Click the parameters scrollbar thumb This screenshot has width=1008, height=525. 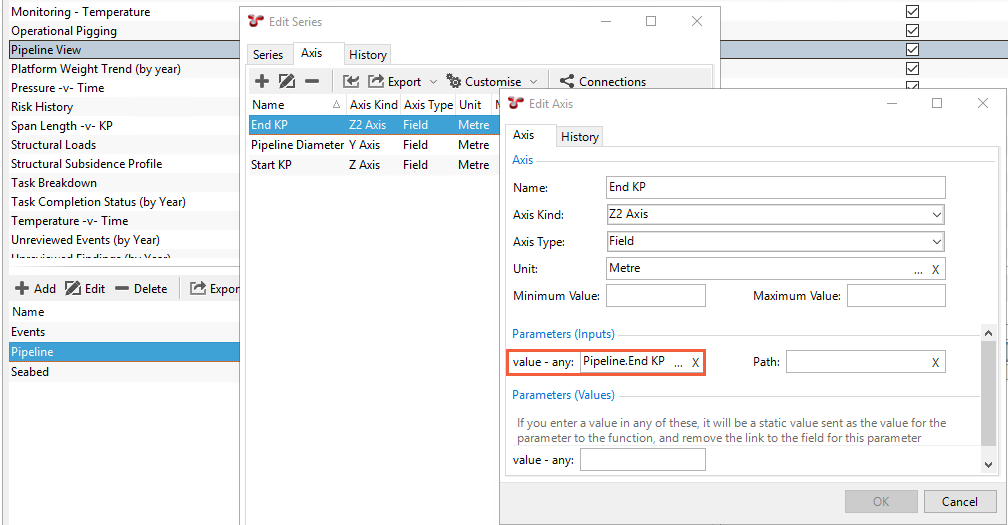(989, 393)
